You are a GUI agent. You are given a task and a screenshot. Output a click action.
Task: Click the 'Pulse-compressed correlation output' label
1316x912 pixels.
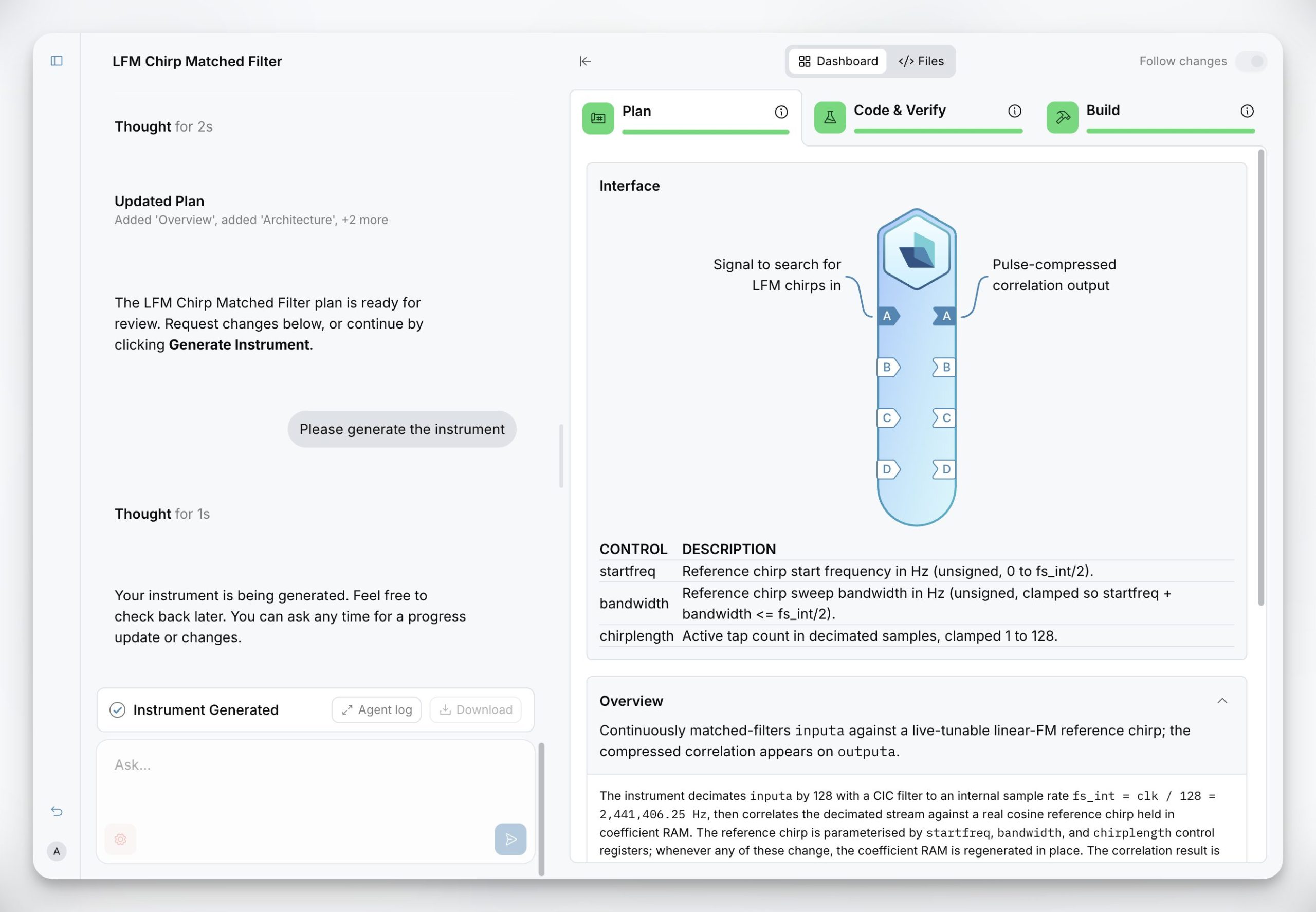pyautogui.click(x=1054, y=275)
